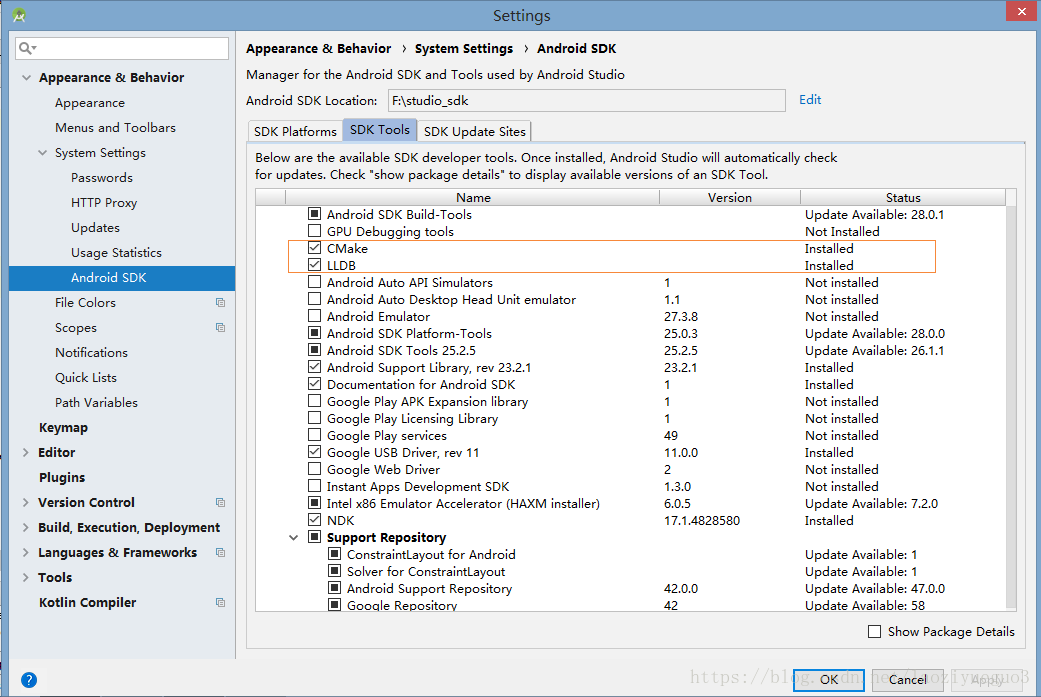Screen dimensions: 1041x697
Task: Expand Languages & Frameworks node
Action: click(x=26, y=552)
